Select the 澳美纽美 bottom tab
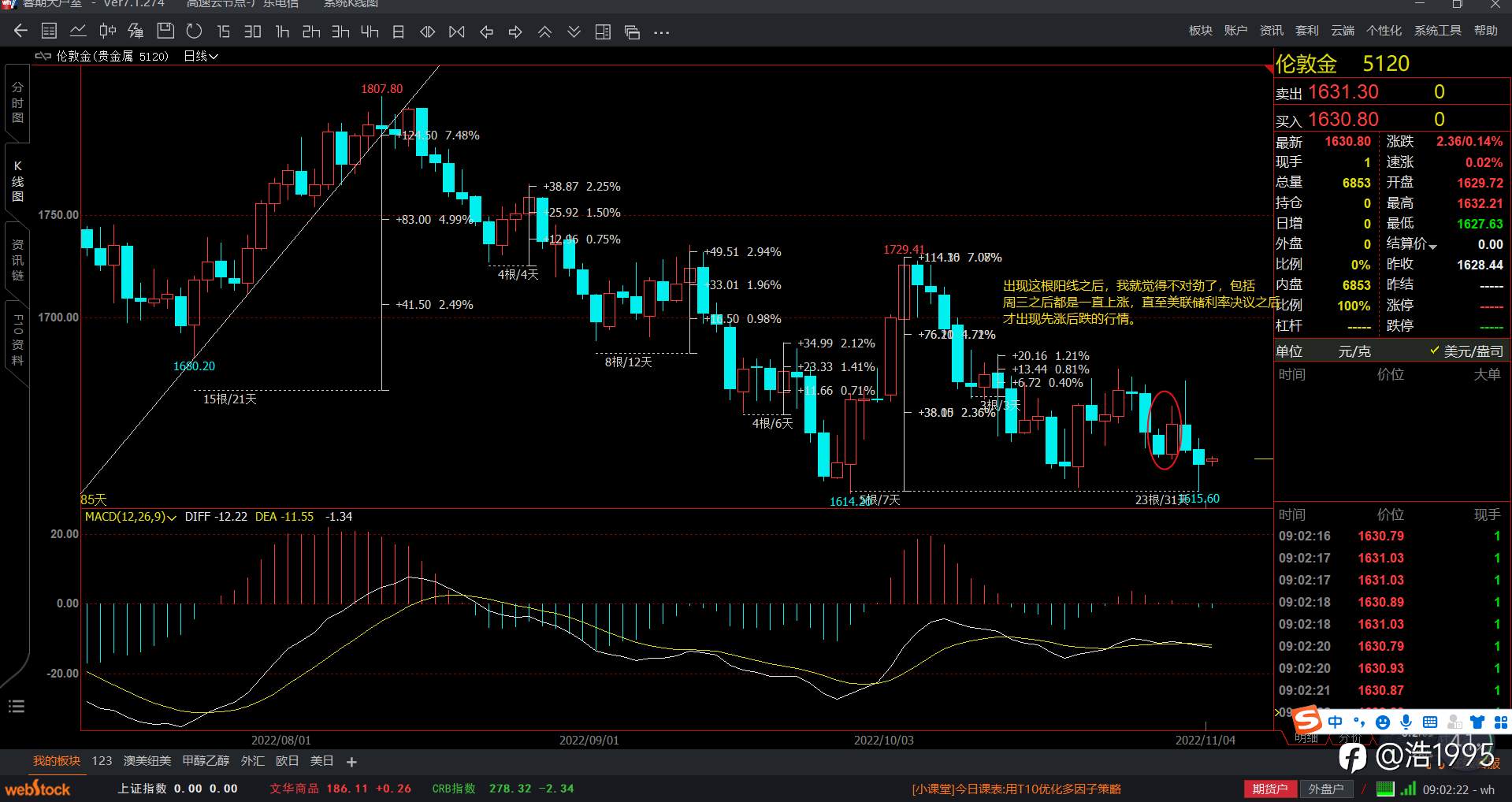The width and height of the screenshot is (1512, 802). click(x=147, y=761)
